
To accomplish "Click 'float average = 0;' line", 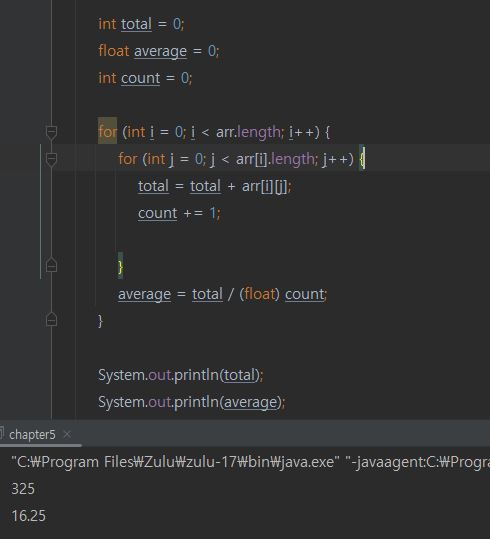I will click(159, 51).
